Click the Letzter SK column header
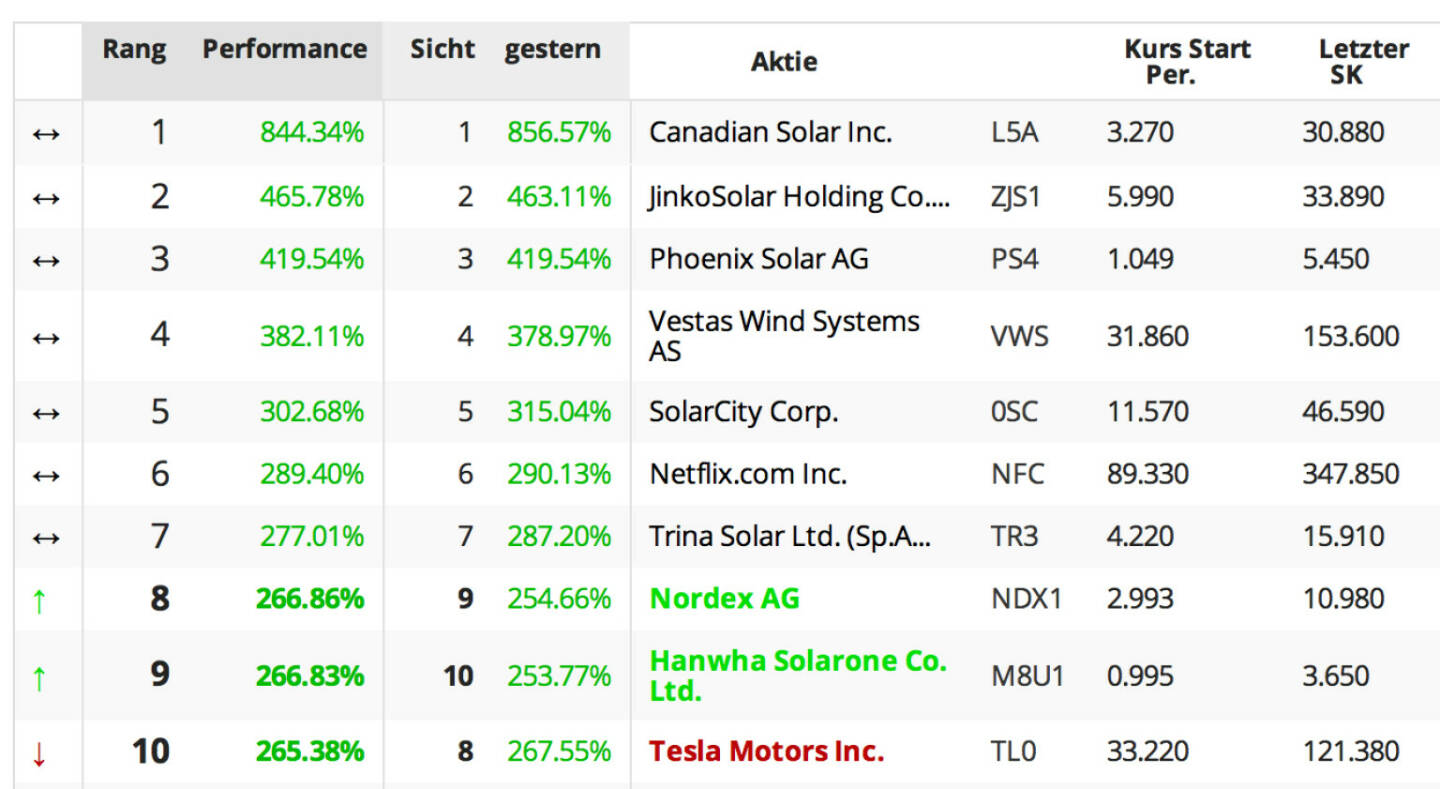Image resolution: width=1440 pixels, height=789 pixels. (x=1363, y=61)
